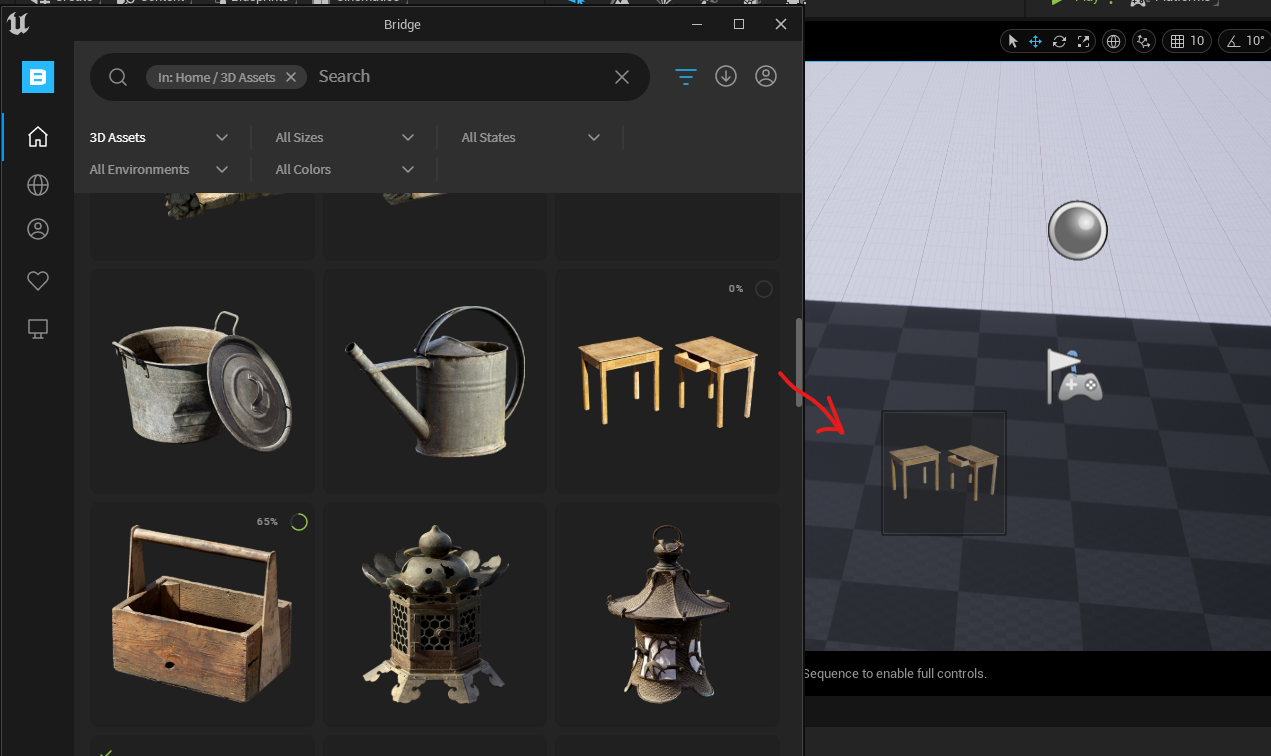This screenshot has height=756, width=1271.
Task: Click the '65%' label on the toolbox card
Action: click(267, 521)
